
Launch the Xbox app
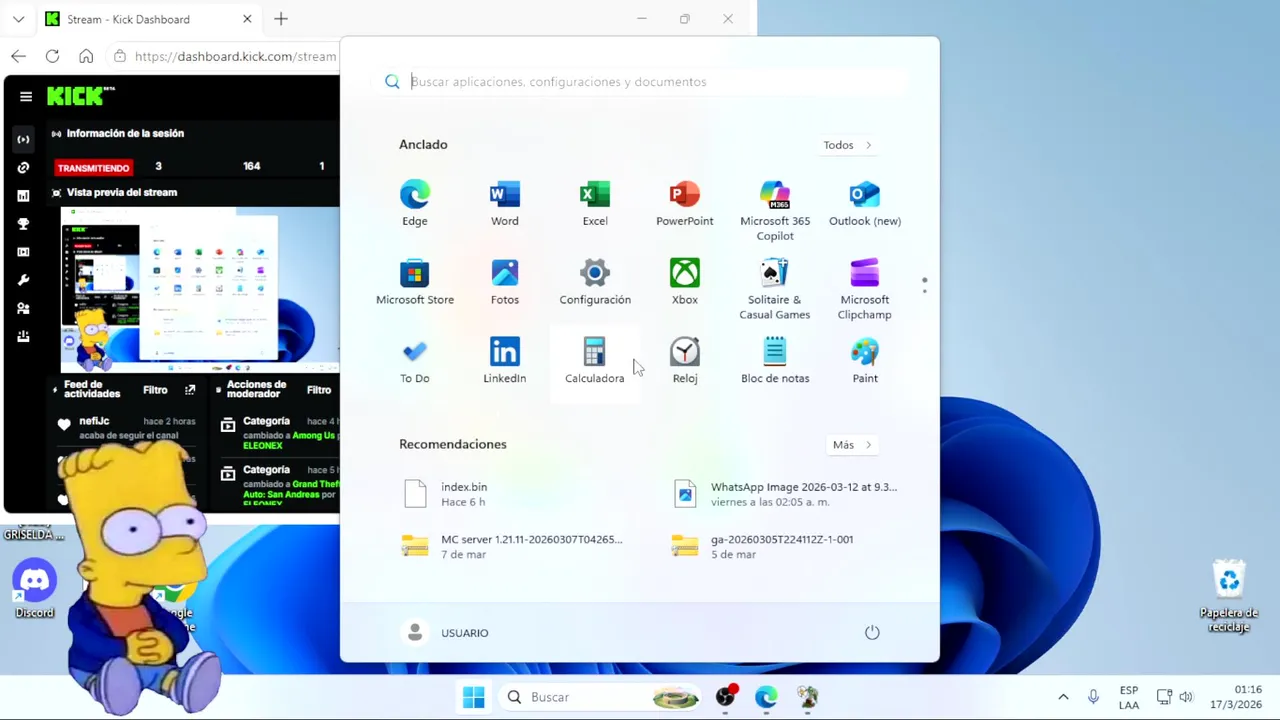pos(684,282)
